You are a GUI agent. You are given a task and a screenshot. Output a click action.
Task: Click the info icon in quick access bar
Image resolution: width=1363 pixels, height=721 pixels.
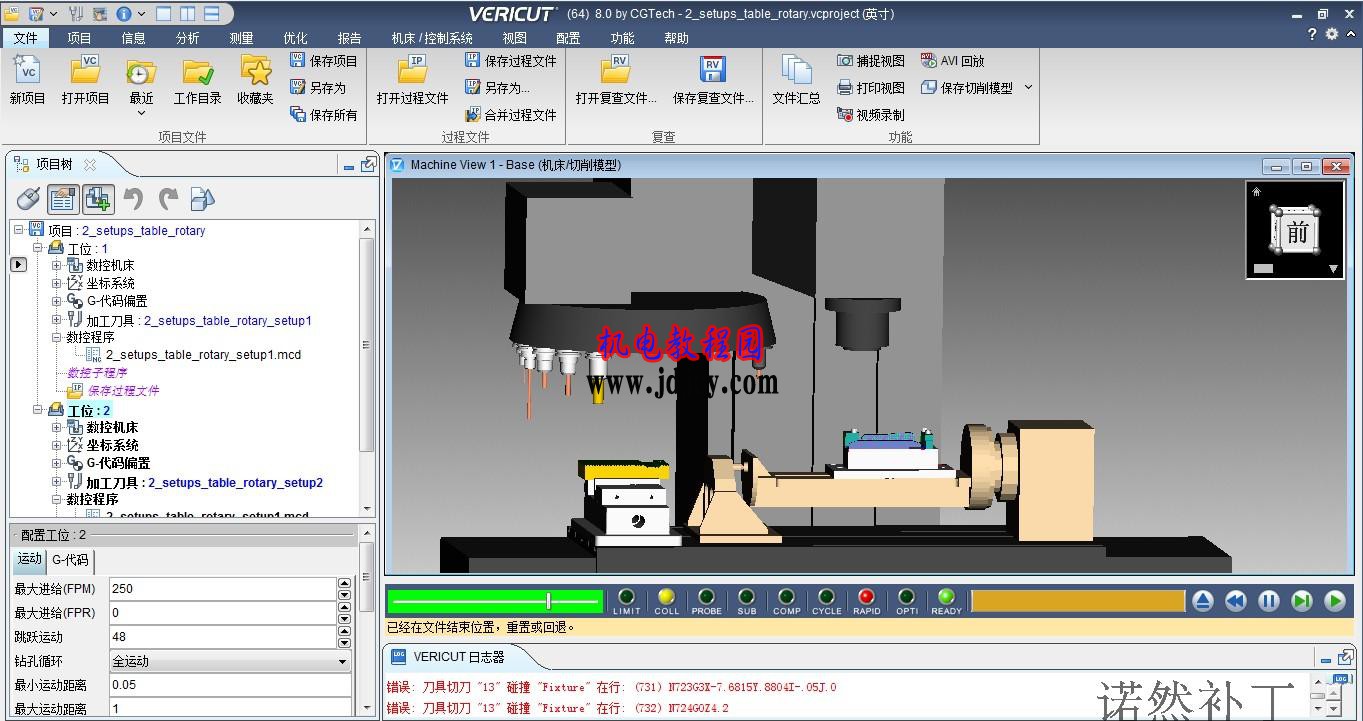pyautogui.click(x=124, y=14)
